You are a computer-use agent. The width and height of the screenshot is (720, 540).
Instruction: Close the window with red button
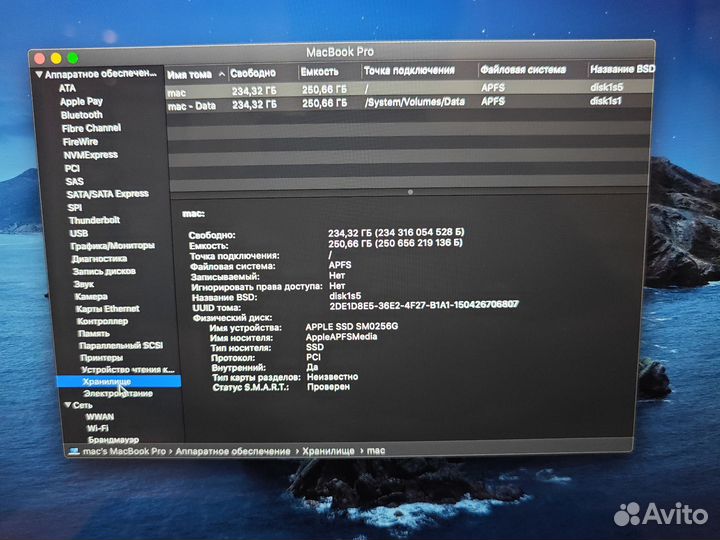click(39, 59)
